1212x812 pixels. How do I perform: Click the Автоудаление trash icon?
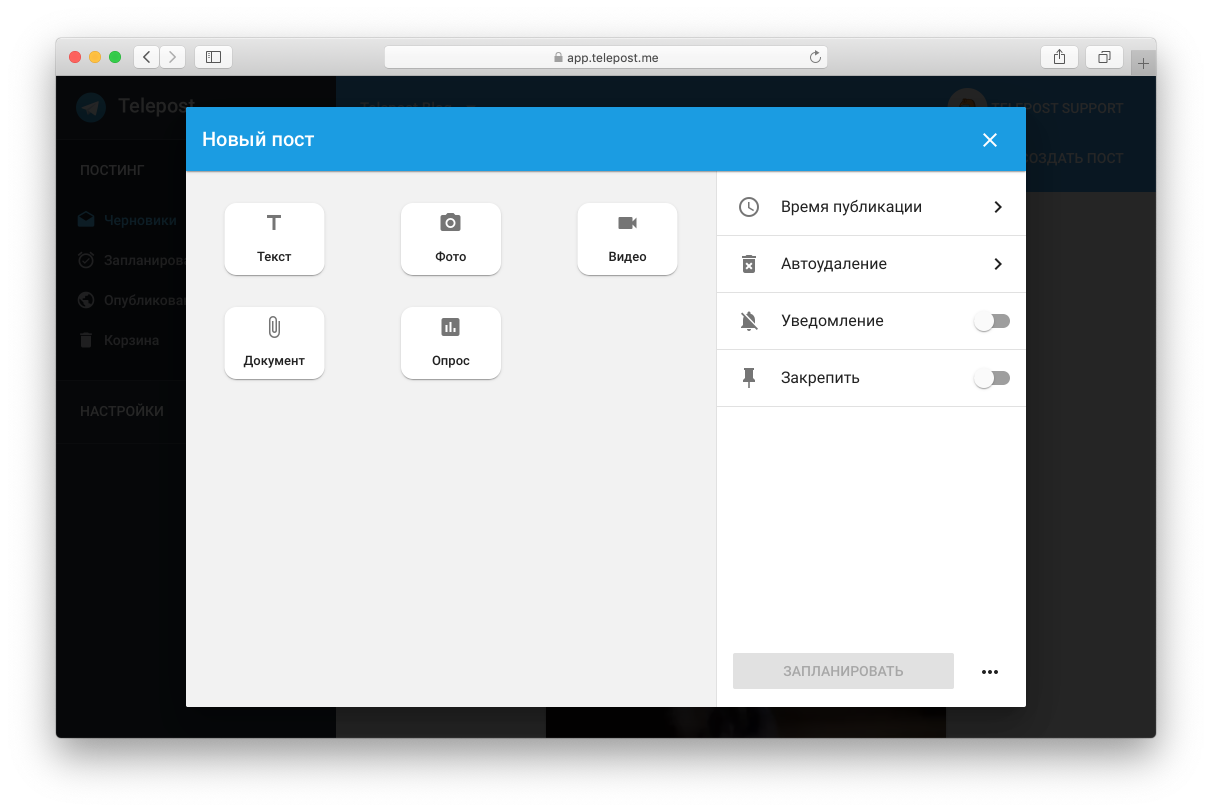(749, 263)
